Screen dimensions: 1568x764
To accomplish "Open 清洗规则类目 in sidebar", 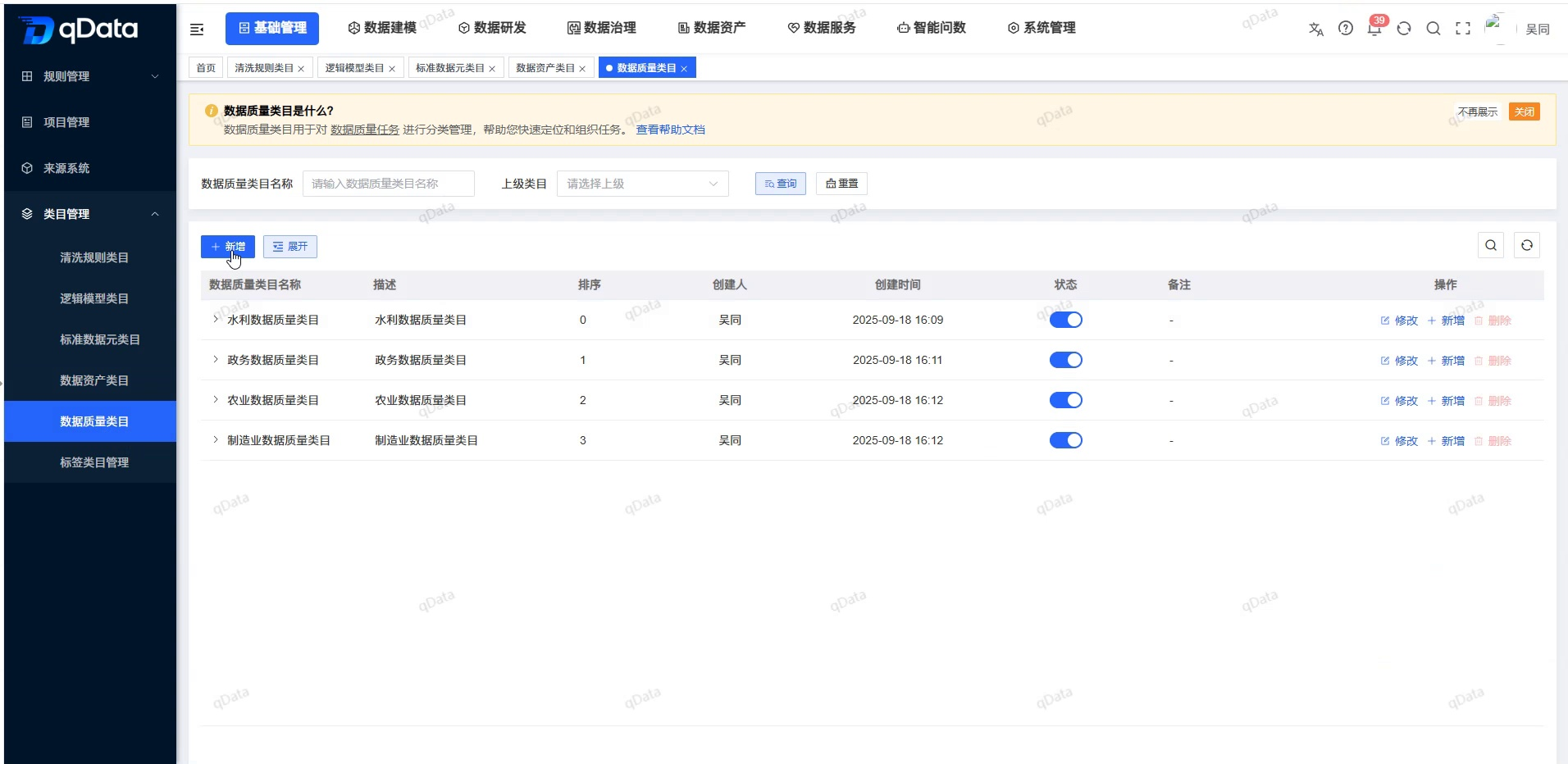I will [x=90, y=257].
